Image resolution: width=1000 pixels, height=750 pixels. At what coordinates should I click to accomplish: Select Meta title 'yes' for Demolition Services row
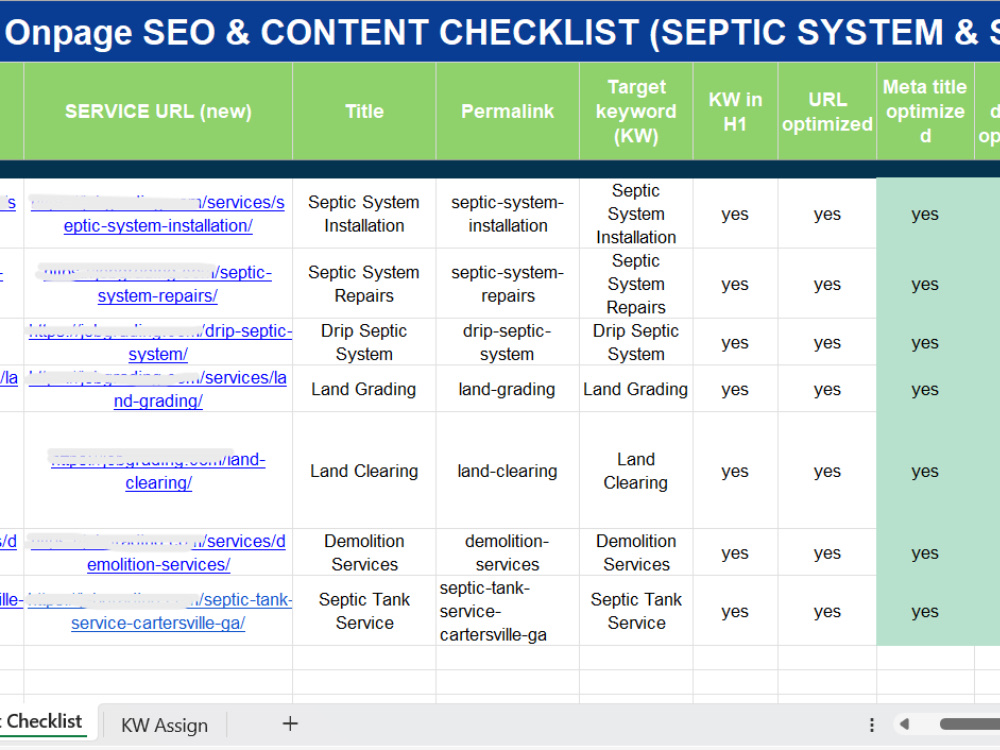pyautogui.click(x=925, y=552)
